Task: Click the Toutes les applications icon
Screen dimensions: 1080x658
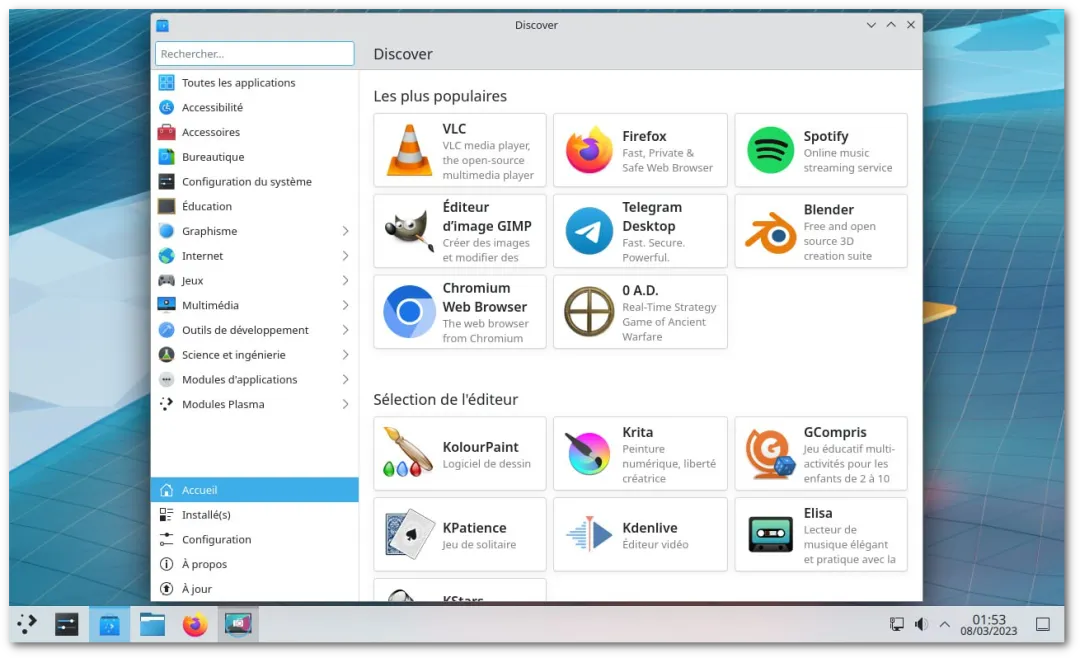Action: tap(166, 83)
